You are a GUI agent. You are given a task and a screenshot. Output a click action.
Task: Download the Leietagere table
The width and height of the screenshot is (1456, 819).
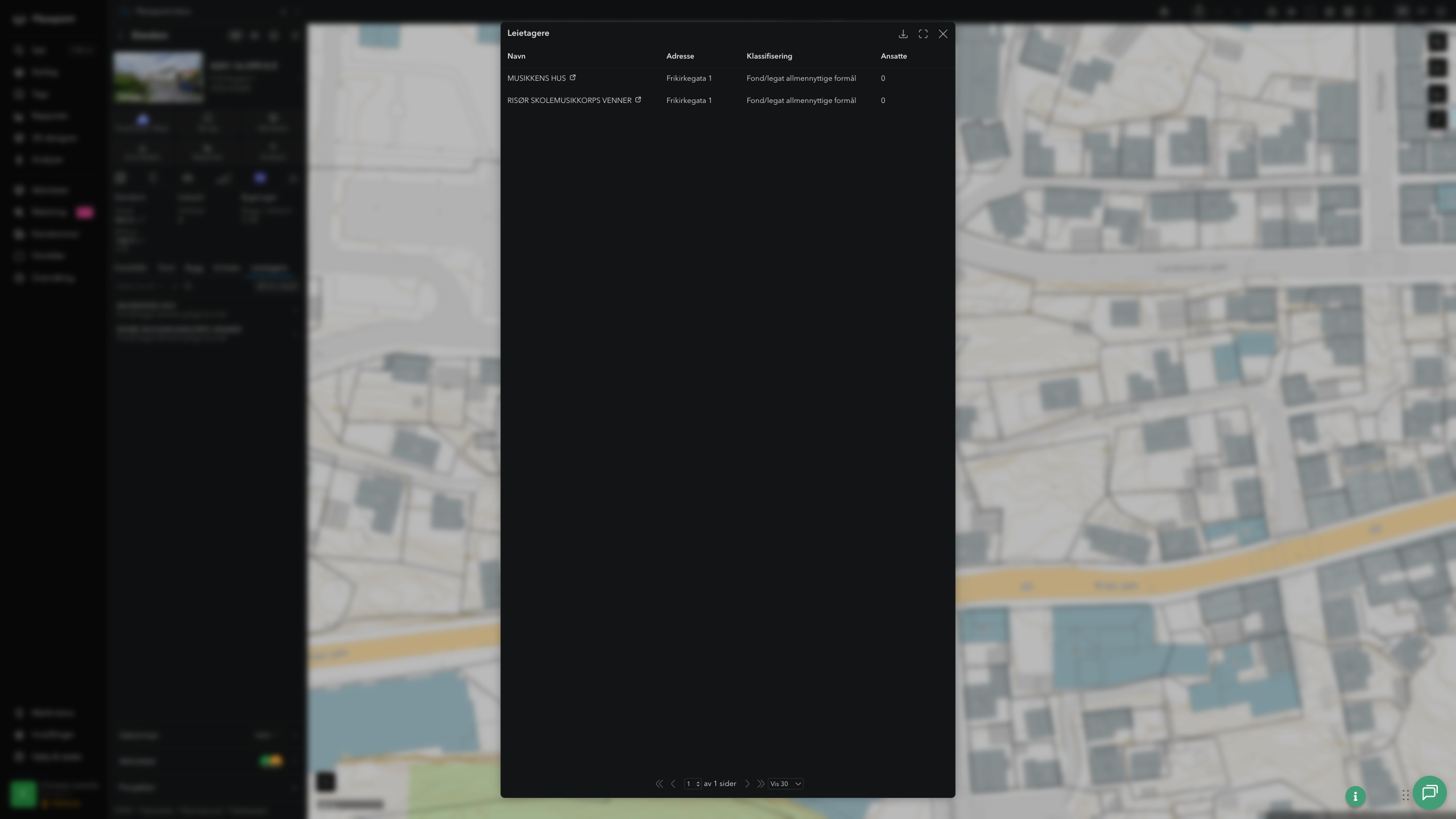click(x=903, y=34)
